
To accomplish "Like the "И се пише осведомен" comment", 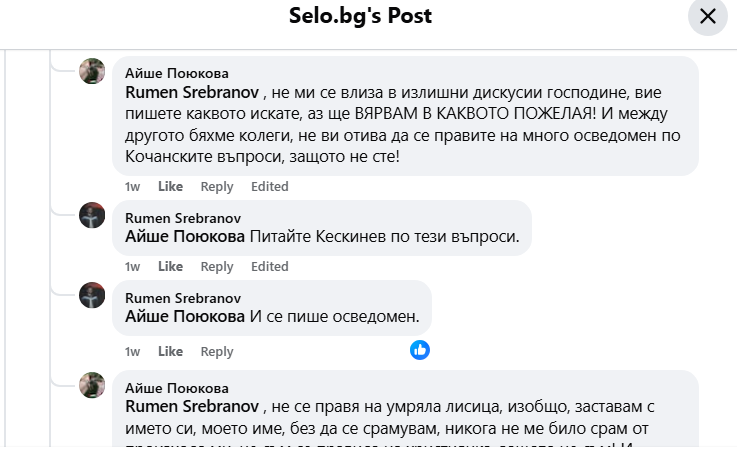I will 171,352.
